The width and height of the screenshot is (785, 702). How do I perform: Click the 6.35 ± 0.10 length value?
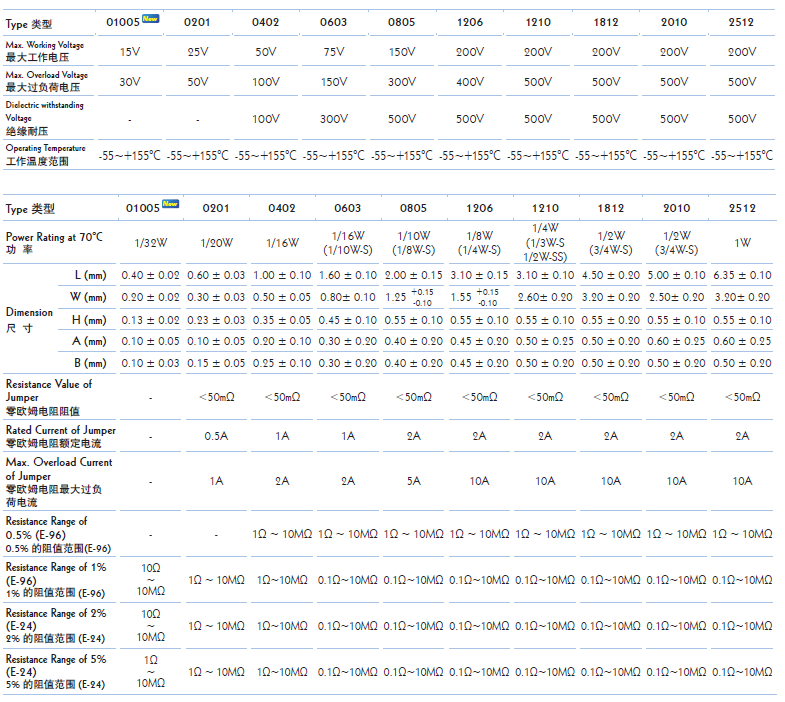742,275
